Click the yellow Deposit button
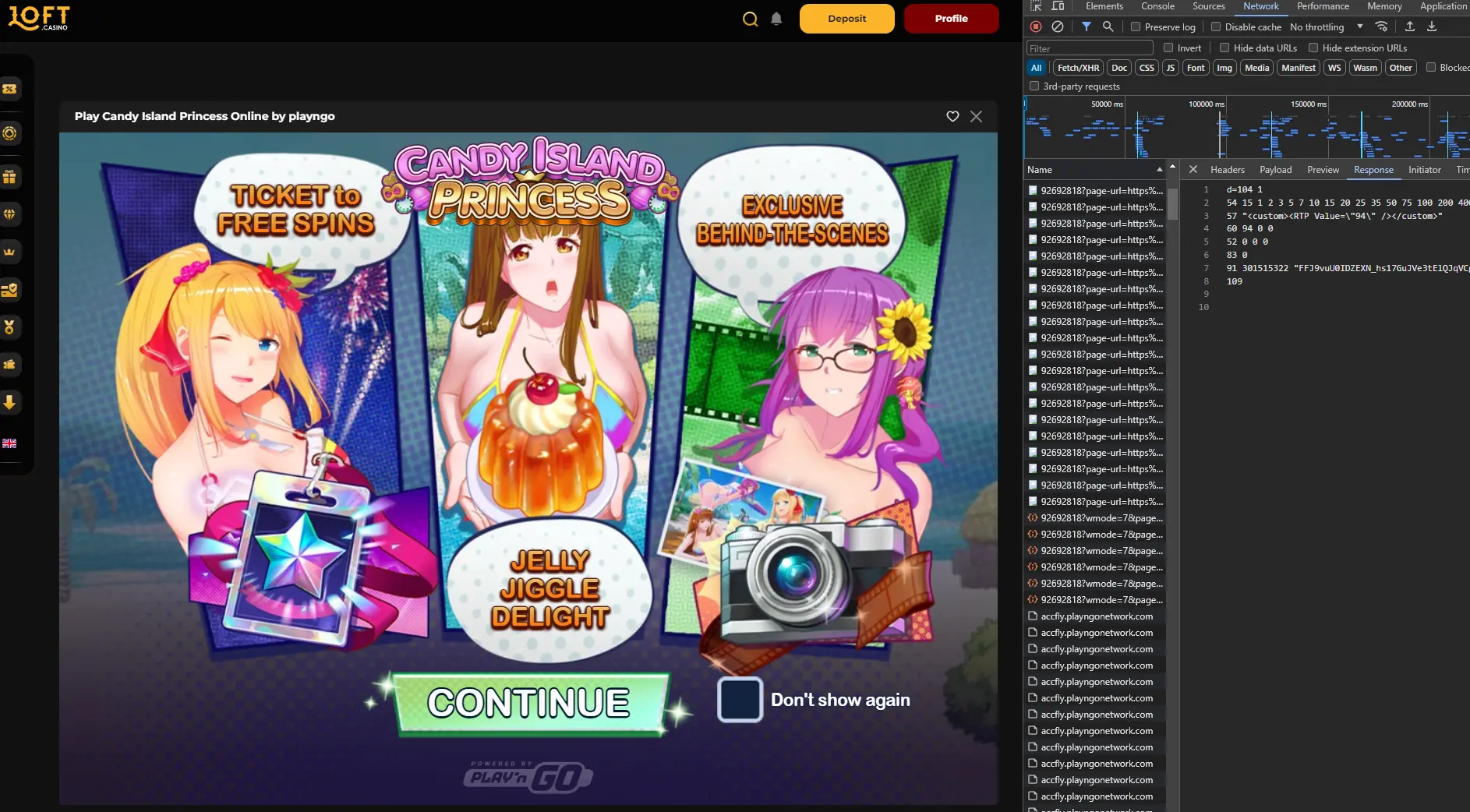 (846, 19)
